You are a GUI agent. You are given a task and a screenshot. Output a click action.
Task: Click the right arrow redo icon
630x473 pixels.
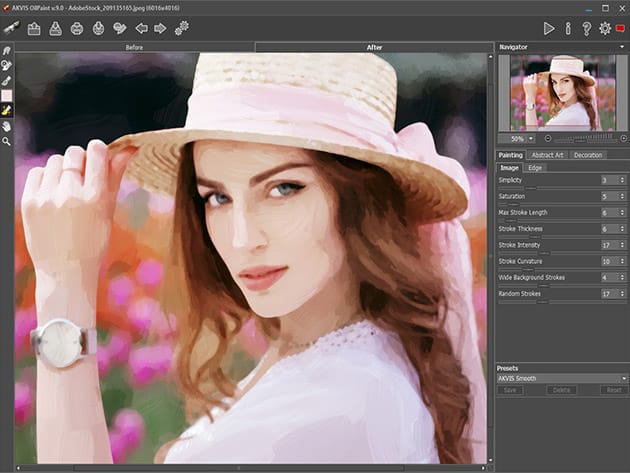160,28
